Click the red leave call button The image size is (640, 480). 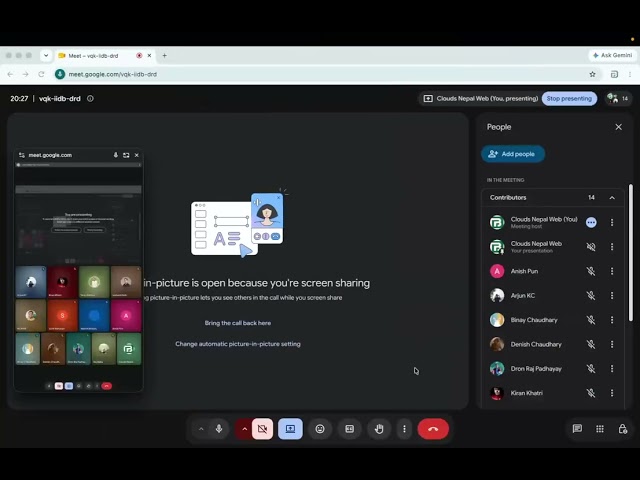tap(433, 429)
